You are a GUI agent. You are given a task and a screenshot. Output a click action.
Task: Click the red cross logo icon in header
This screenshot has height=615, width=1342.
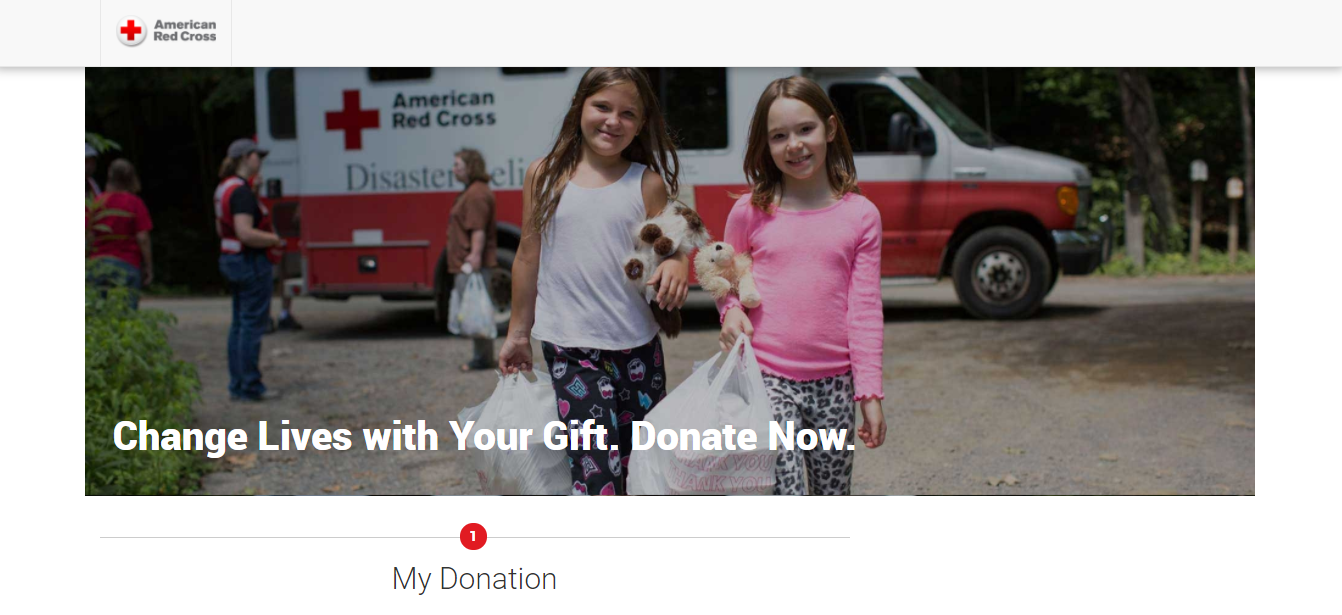[131, 31]
